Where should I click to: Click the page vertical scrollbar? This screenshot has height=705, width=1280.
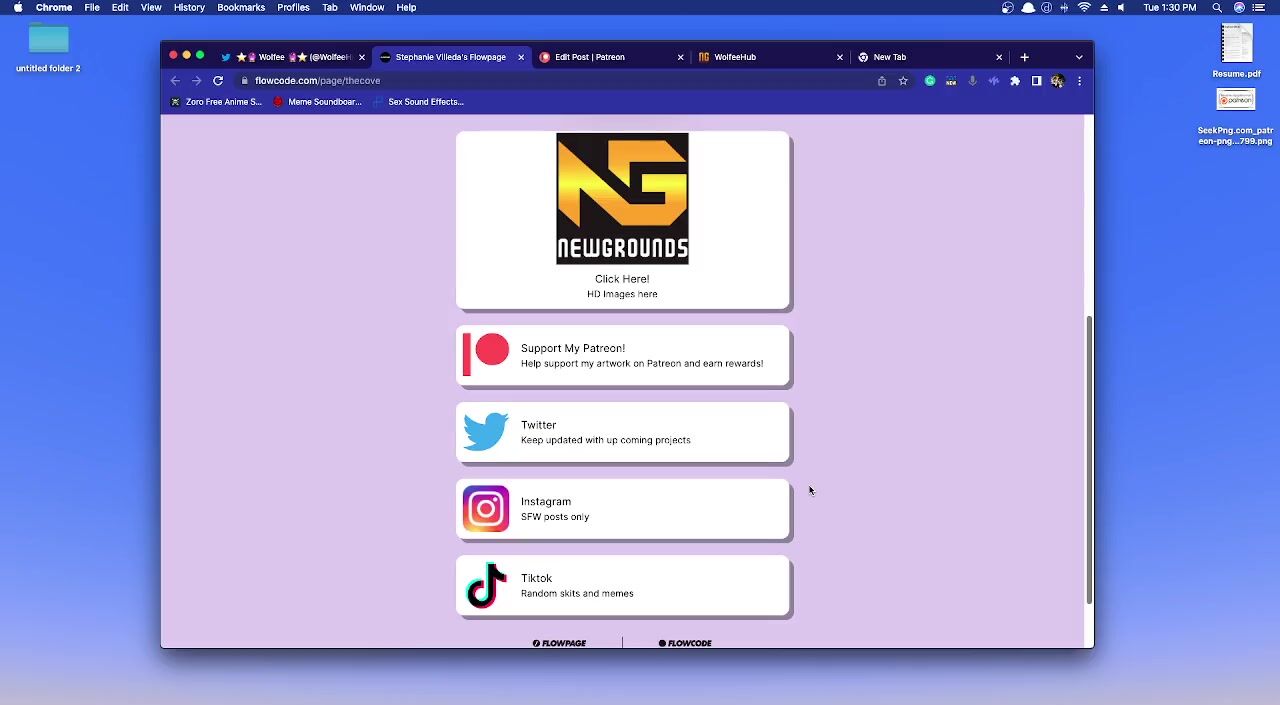(x=1089, y=460)
